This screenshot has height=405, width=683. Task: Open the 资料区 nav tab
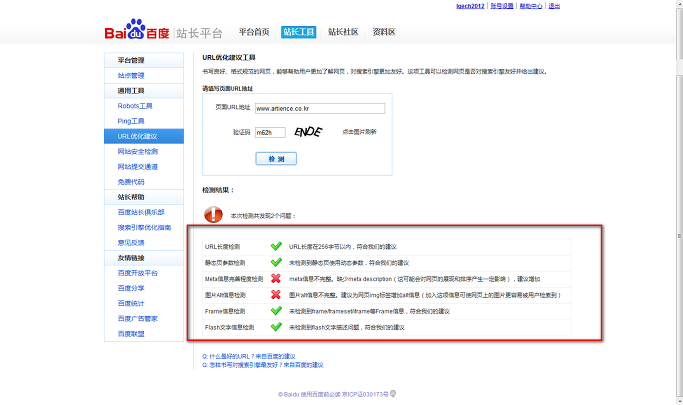click(384, 32)
